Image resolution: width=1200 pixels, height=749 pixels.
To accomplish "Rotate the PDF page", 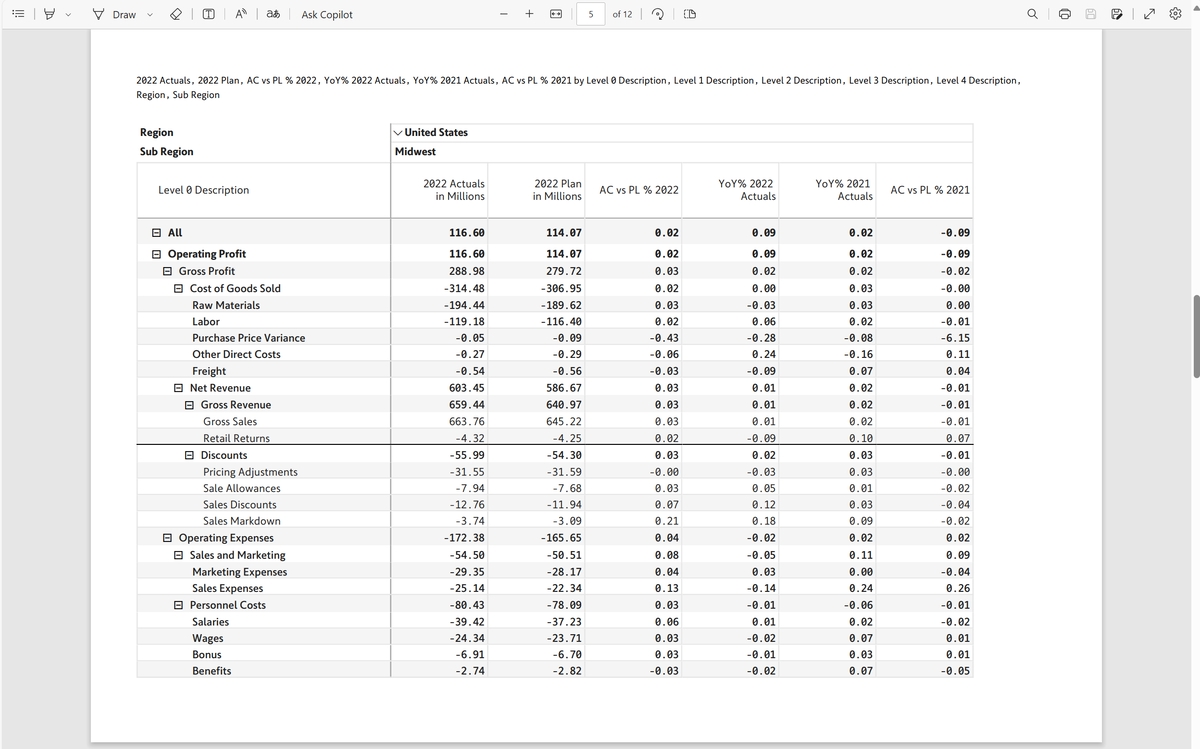I will click(658, 14).
